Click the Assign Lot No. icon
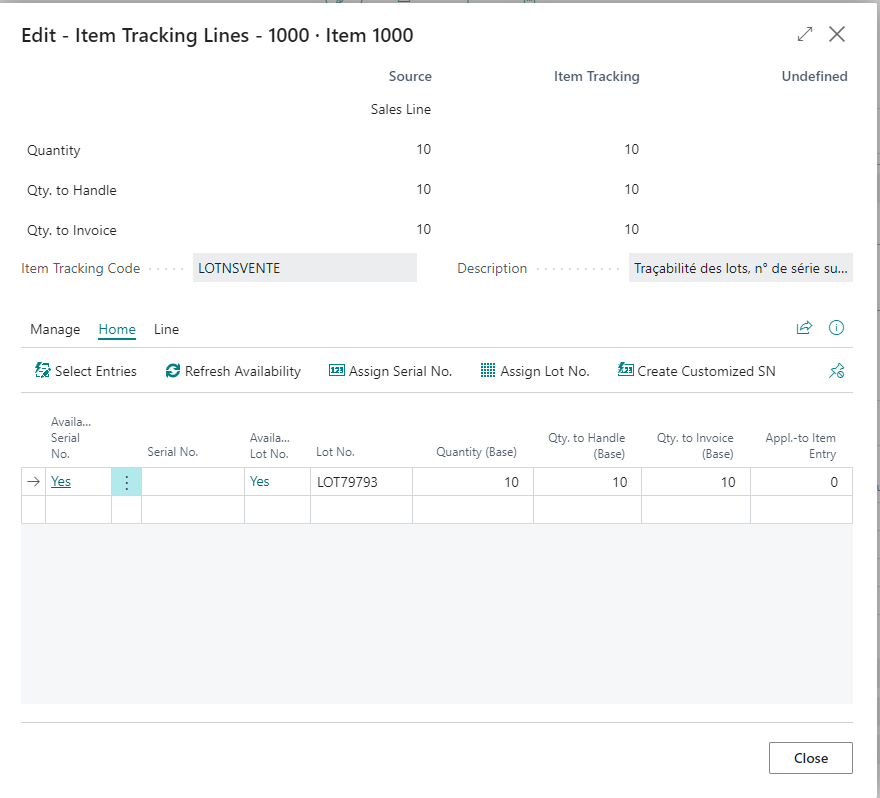 (488, 371)
